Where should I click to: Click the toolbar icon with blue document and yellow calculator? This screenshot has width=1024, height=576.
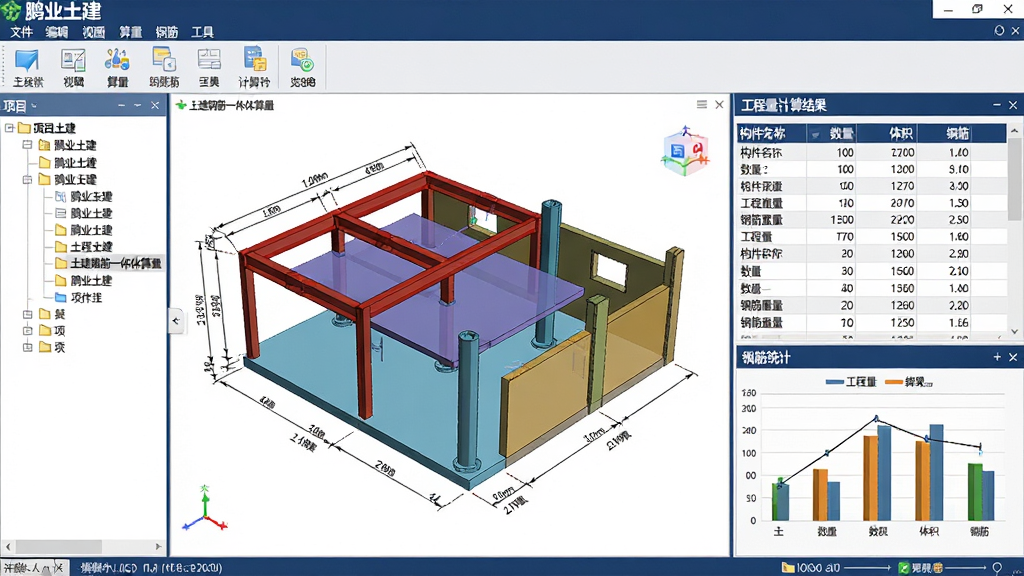click(254, 59)
